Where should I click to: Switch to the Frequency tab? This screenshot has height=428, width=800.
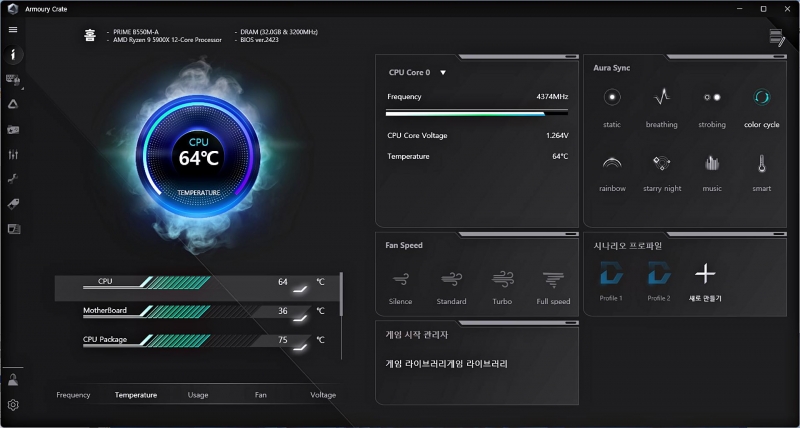73,395
